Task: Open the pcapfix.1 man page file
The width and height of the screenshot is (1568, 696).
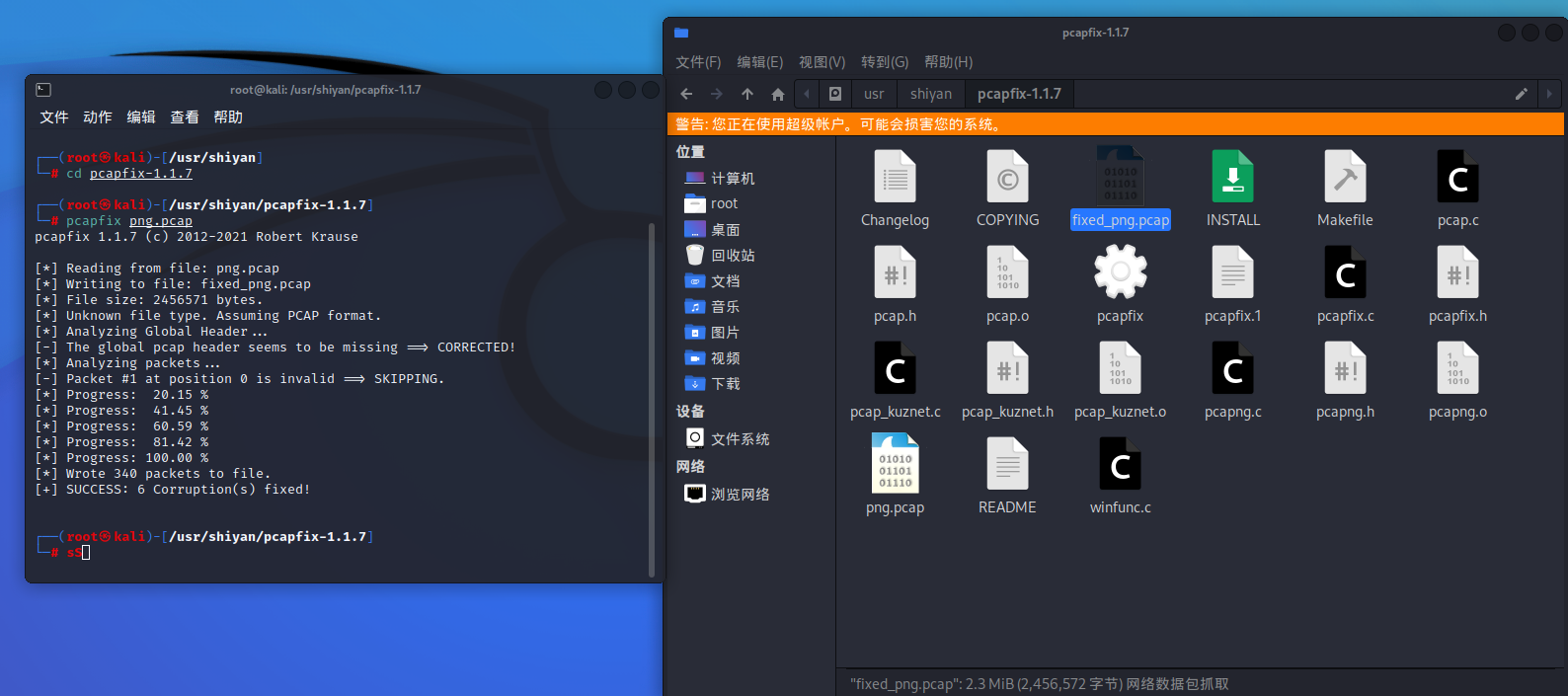Action: [1232, 273]
